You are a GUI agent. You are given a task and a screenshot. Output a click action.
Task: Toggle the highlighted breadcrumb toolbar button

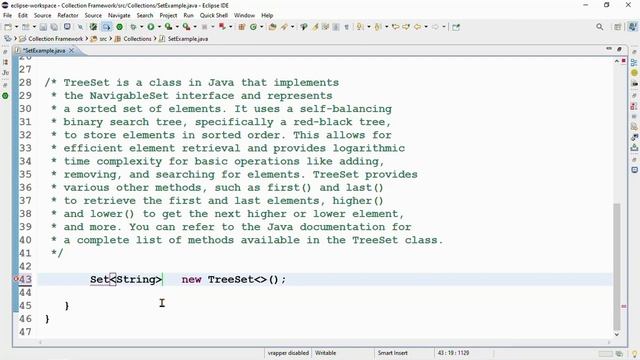coord(107,27)
